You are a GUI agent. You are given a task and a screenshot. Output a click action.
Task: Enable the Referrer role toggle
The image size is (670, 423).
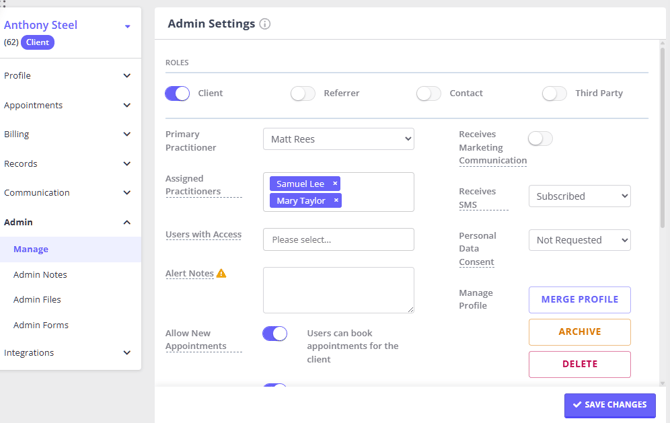point(303,93)
